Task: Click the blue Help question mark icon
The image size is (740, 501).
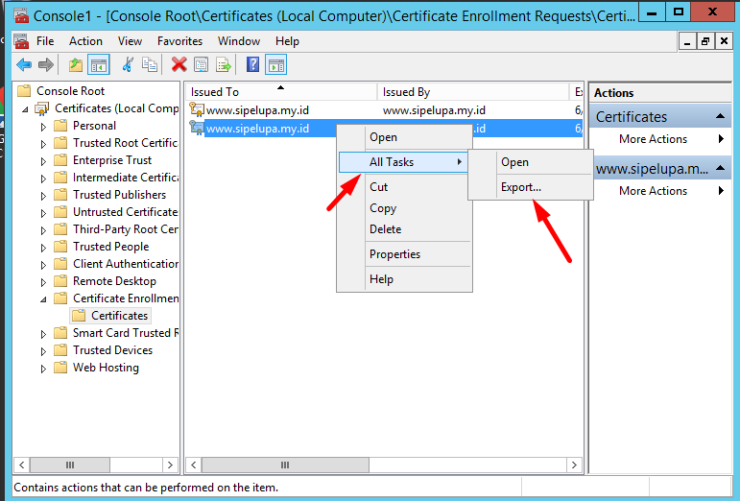Action: [253, 65]
